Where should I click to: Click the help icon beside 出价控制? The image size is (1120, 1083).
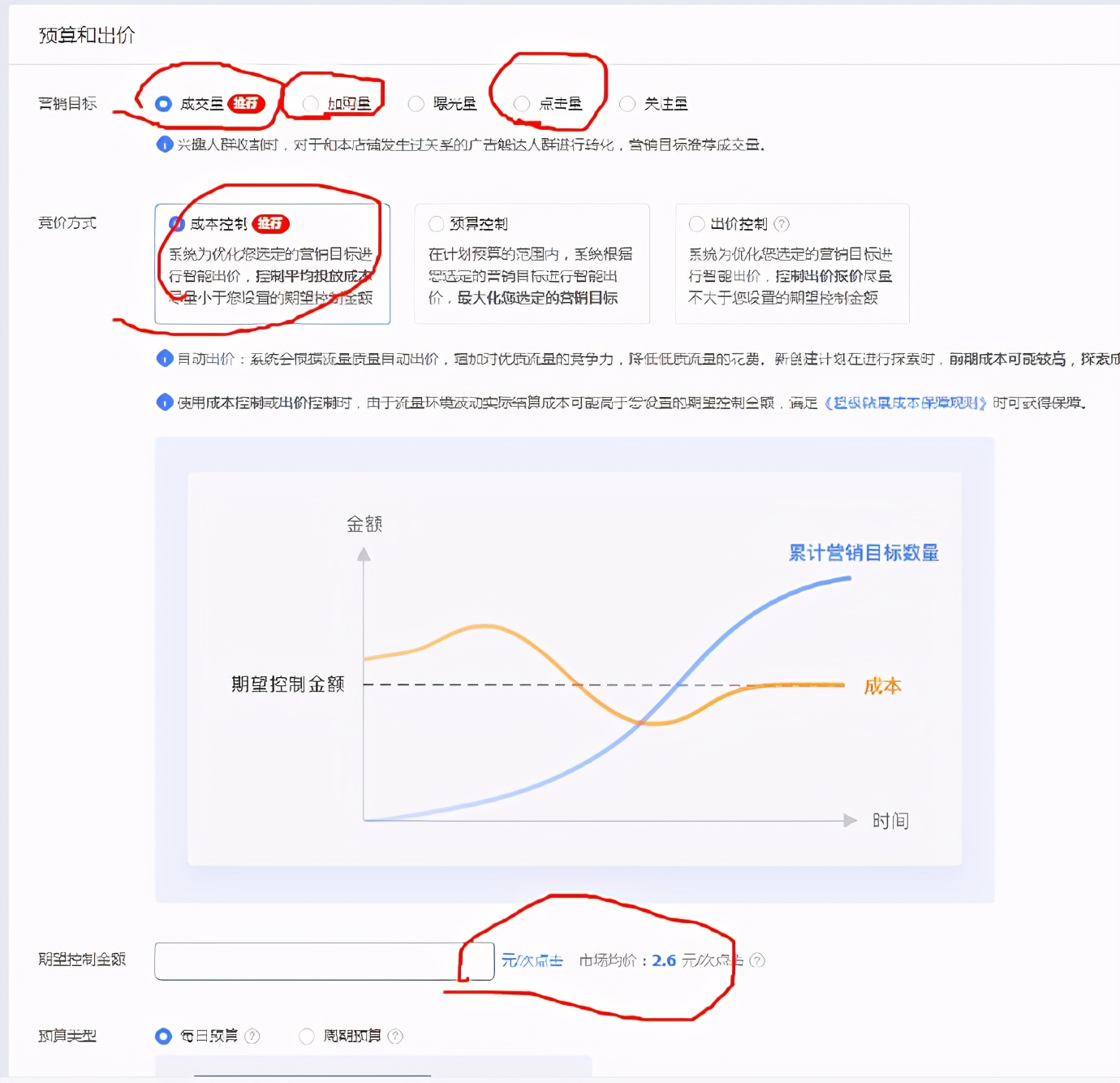[x=782, y=224]
